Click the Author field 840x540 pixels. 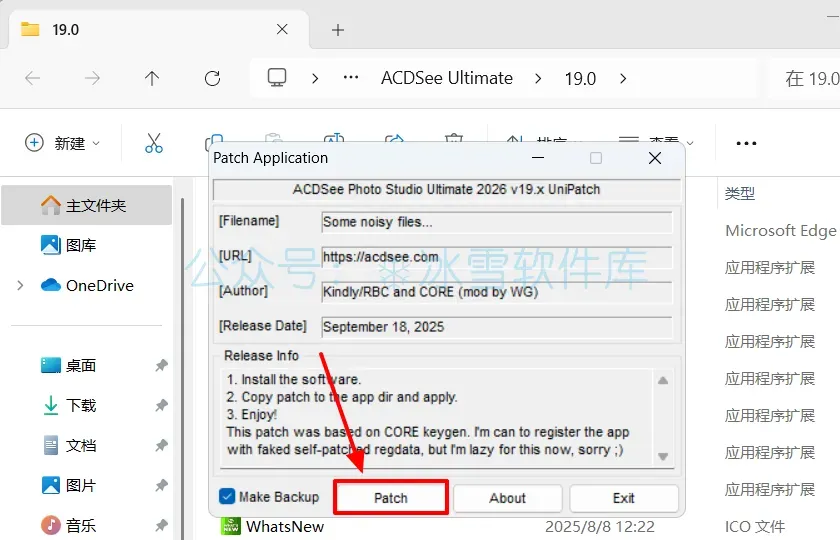click(497, 292)
